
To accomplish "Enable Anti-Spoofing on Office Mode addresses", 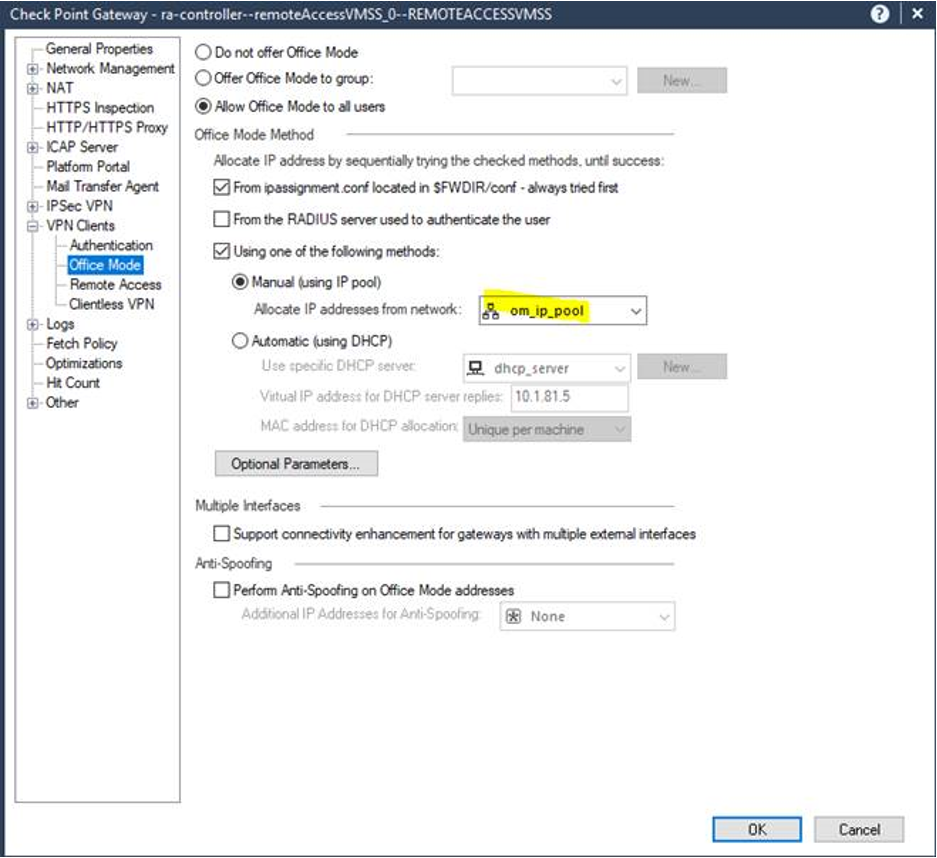I will click(x=222, y=590).
